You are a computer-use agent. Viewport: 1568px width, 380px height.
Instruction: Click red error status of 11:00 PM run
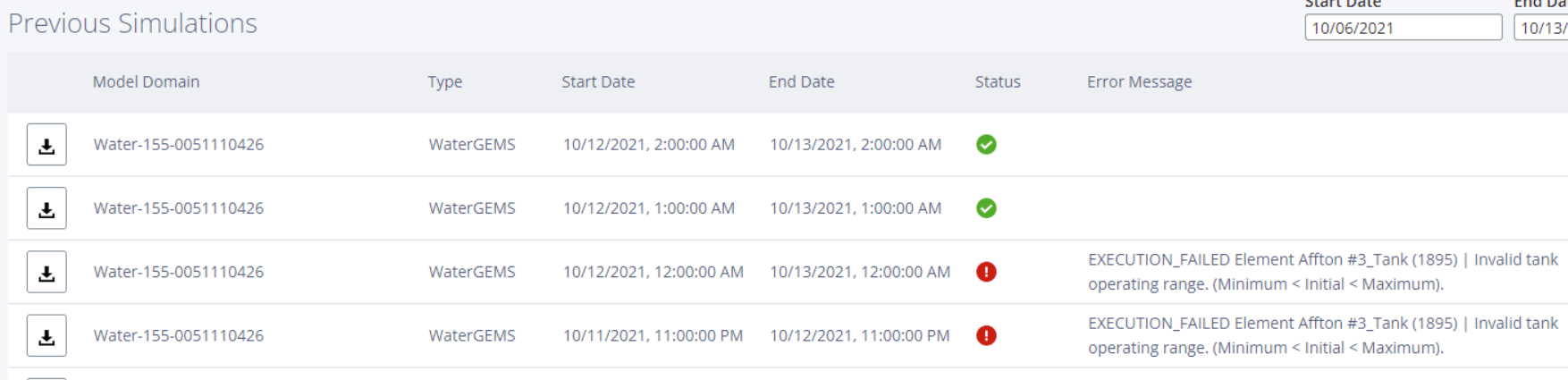pos(986,335)
